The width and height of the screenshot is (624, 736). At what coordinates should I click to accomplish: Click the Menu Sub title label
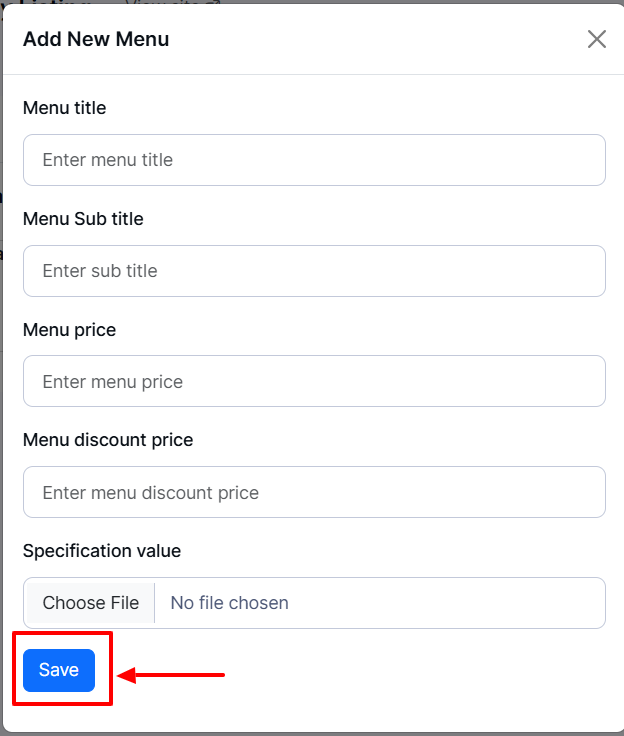coord(83,219)
